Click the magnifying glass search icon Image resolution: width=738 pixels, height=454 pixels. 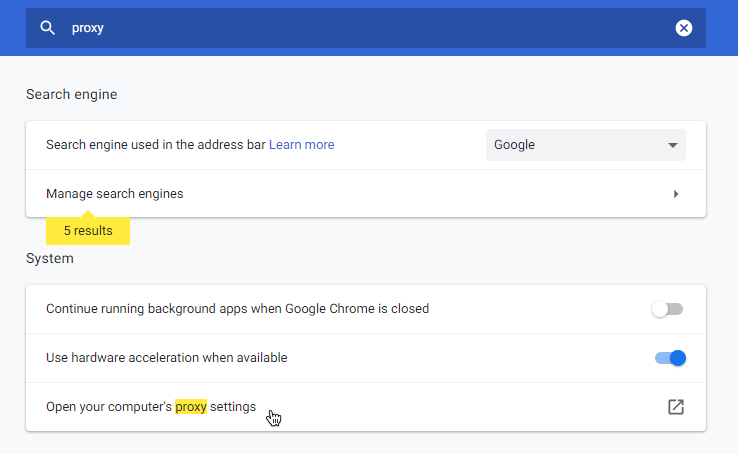[x=47, y=28]
